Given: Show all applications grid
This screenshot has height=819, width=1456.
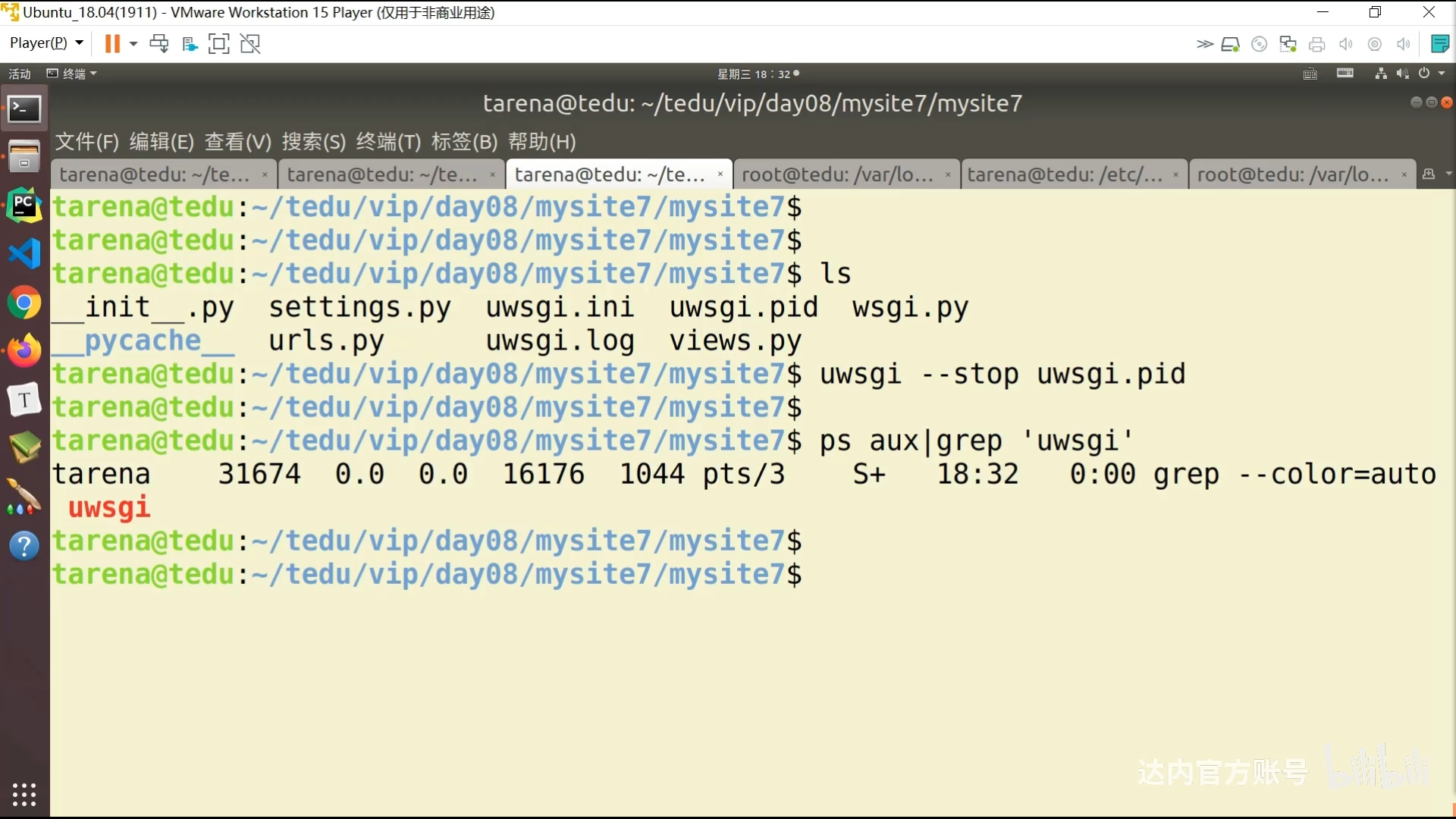Looking at the screenshot, I should [x=24, y=794].
